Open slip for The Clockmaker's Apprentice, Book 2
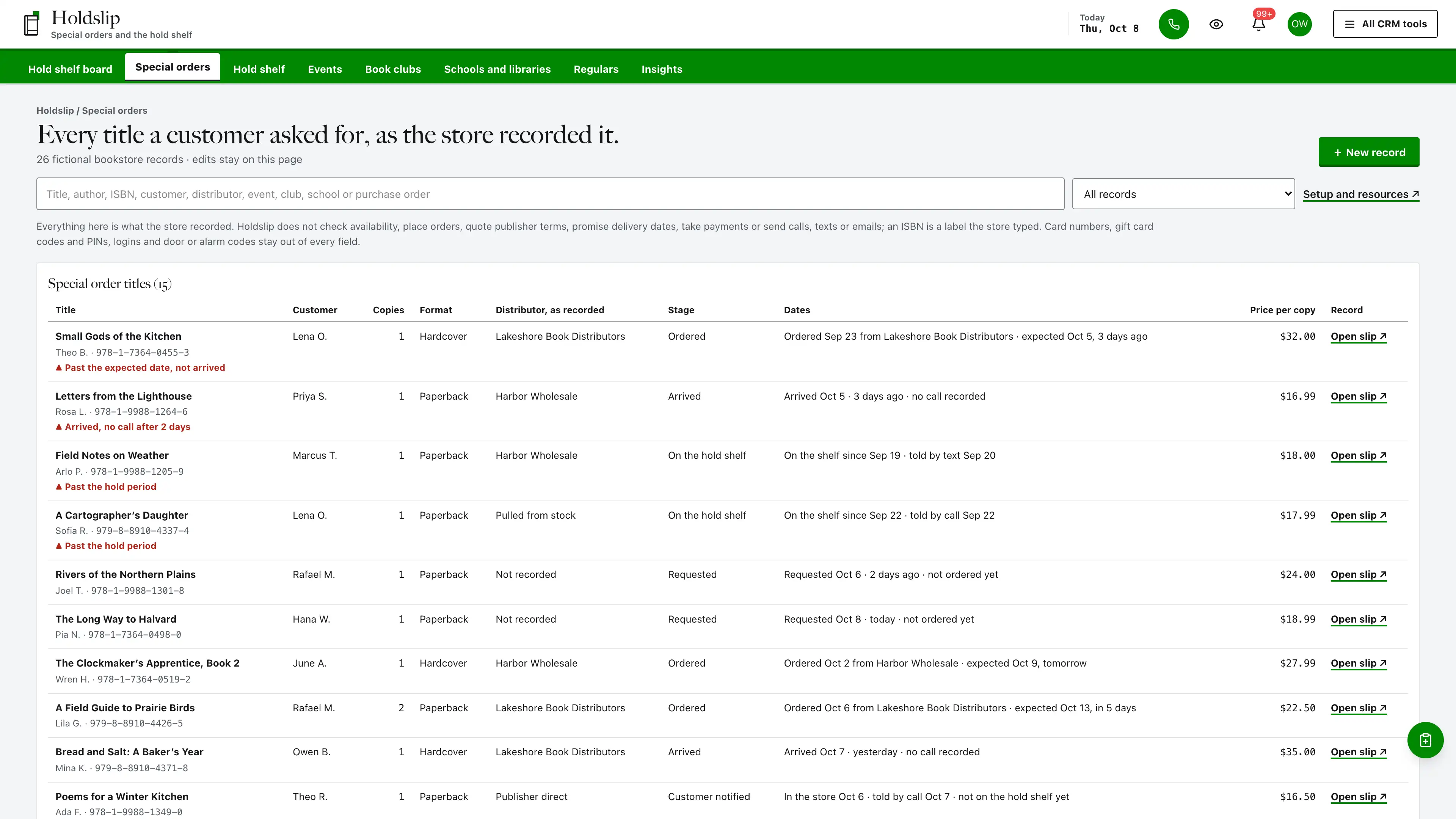 click(x=1358, y=664)
